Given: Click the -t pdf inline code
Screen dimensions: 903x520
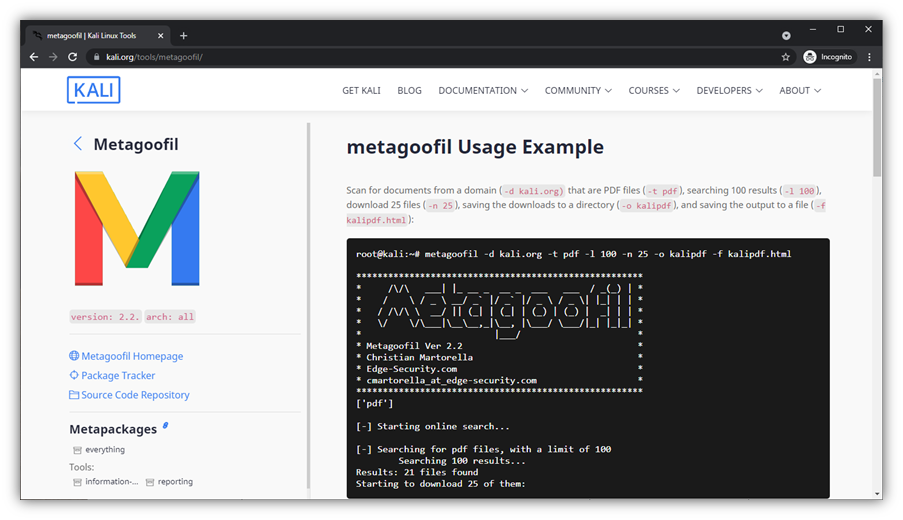Looking at the screenshot, I should coord(662,191).
